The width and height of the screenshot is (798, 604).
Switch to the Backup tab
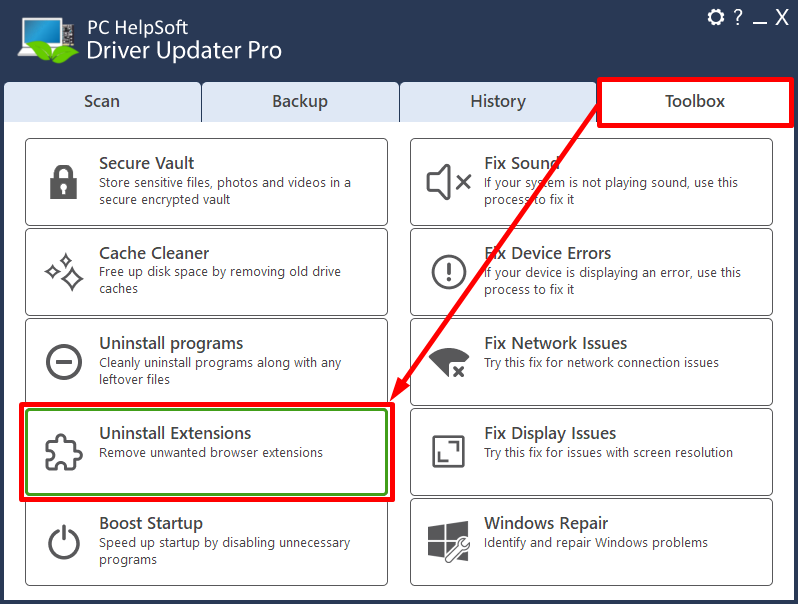click(300, 101)
